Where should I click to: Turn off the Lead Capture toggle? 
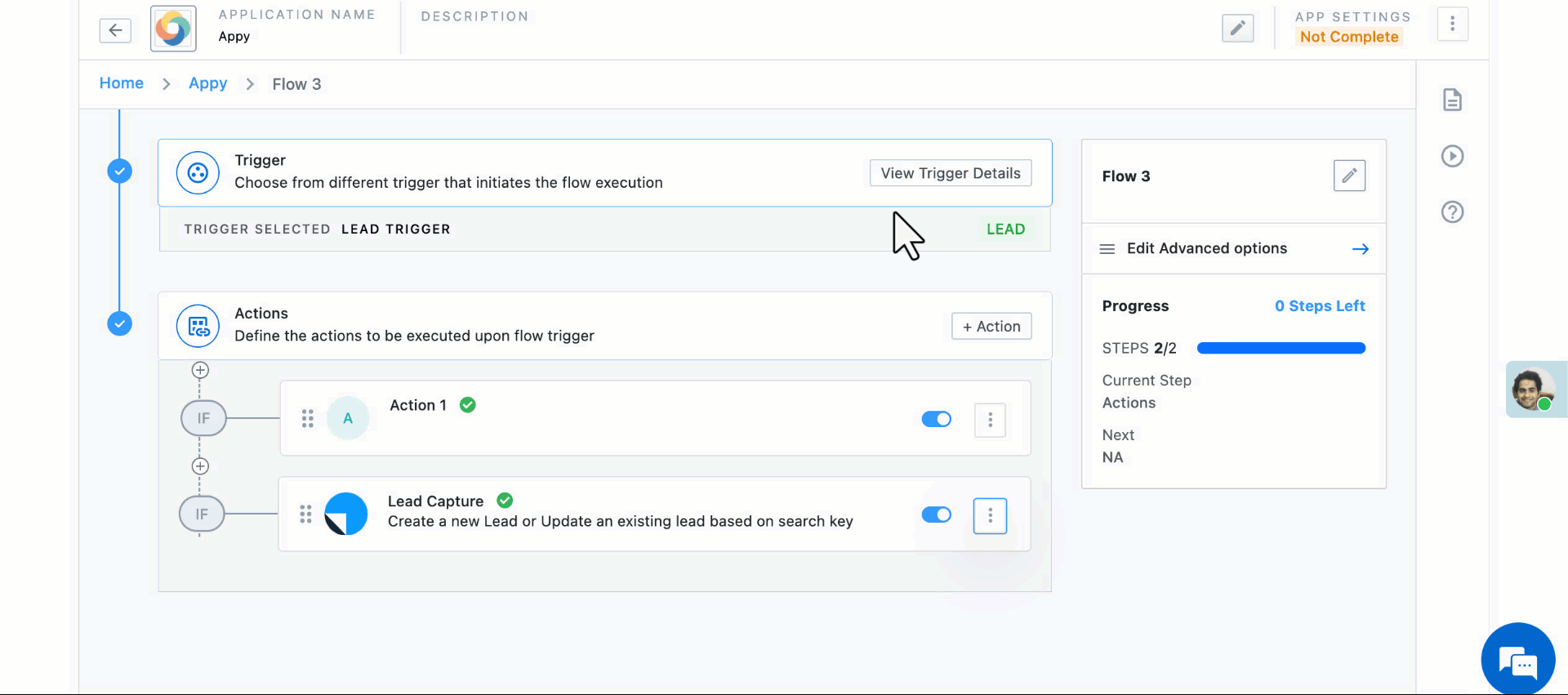click(x=936, y=515)
